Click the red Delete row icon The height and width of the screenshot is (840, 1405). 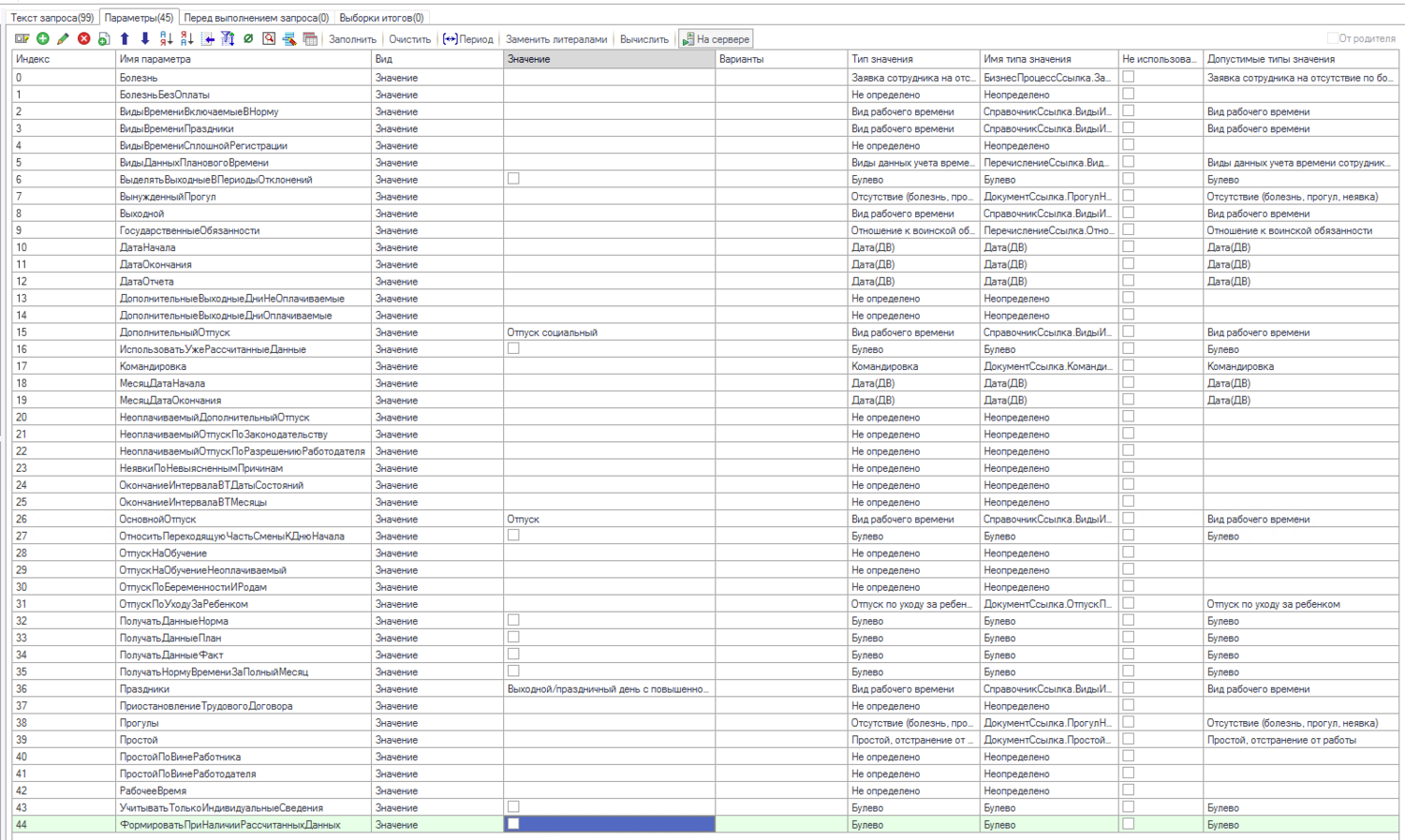(x=84, y=38)
